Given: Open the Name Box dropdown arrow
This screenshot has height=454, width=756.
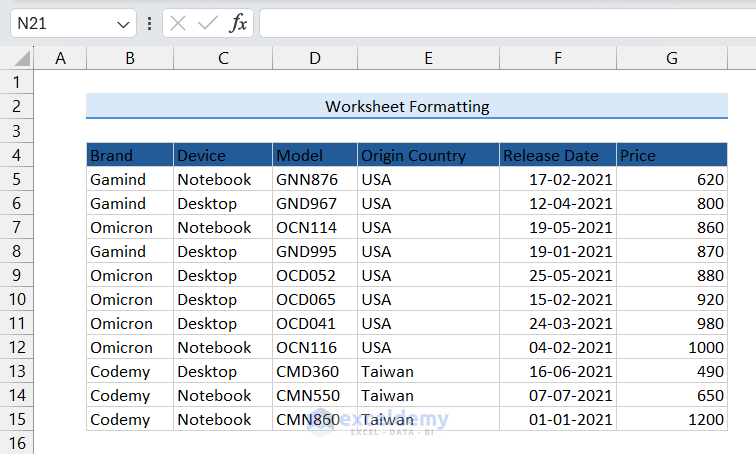Looking at the screenshot, I should tap(123, 24).
